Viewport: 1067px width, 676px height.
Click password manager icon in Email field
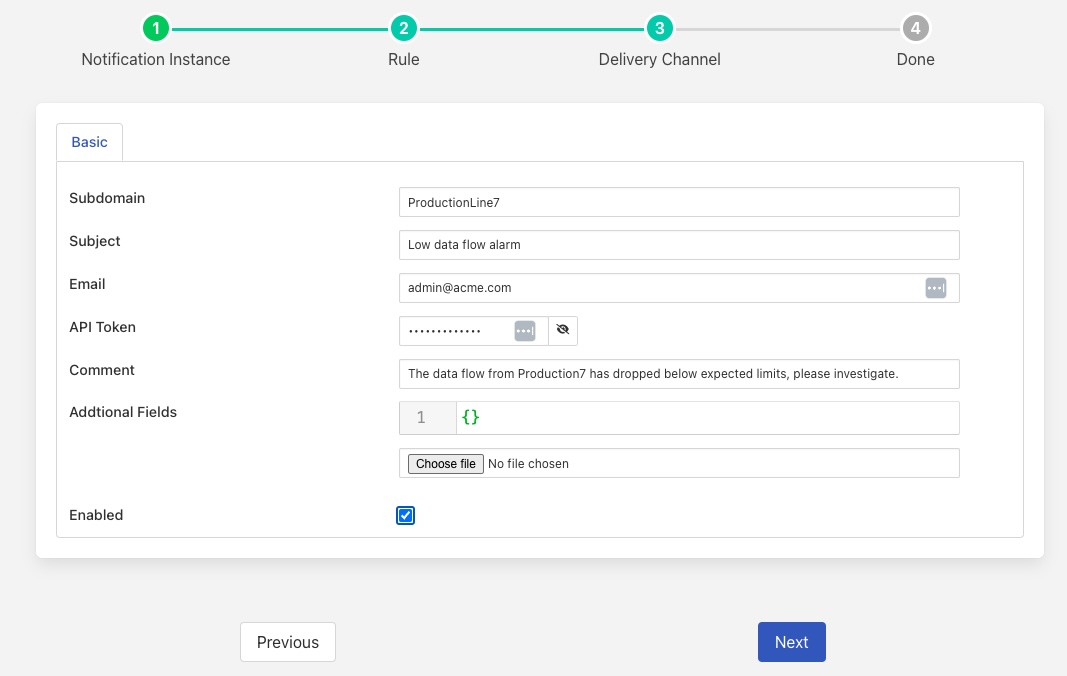pyautogui.click(x=935, y=288)
